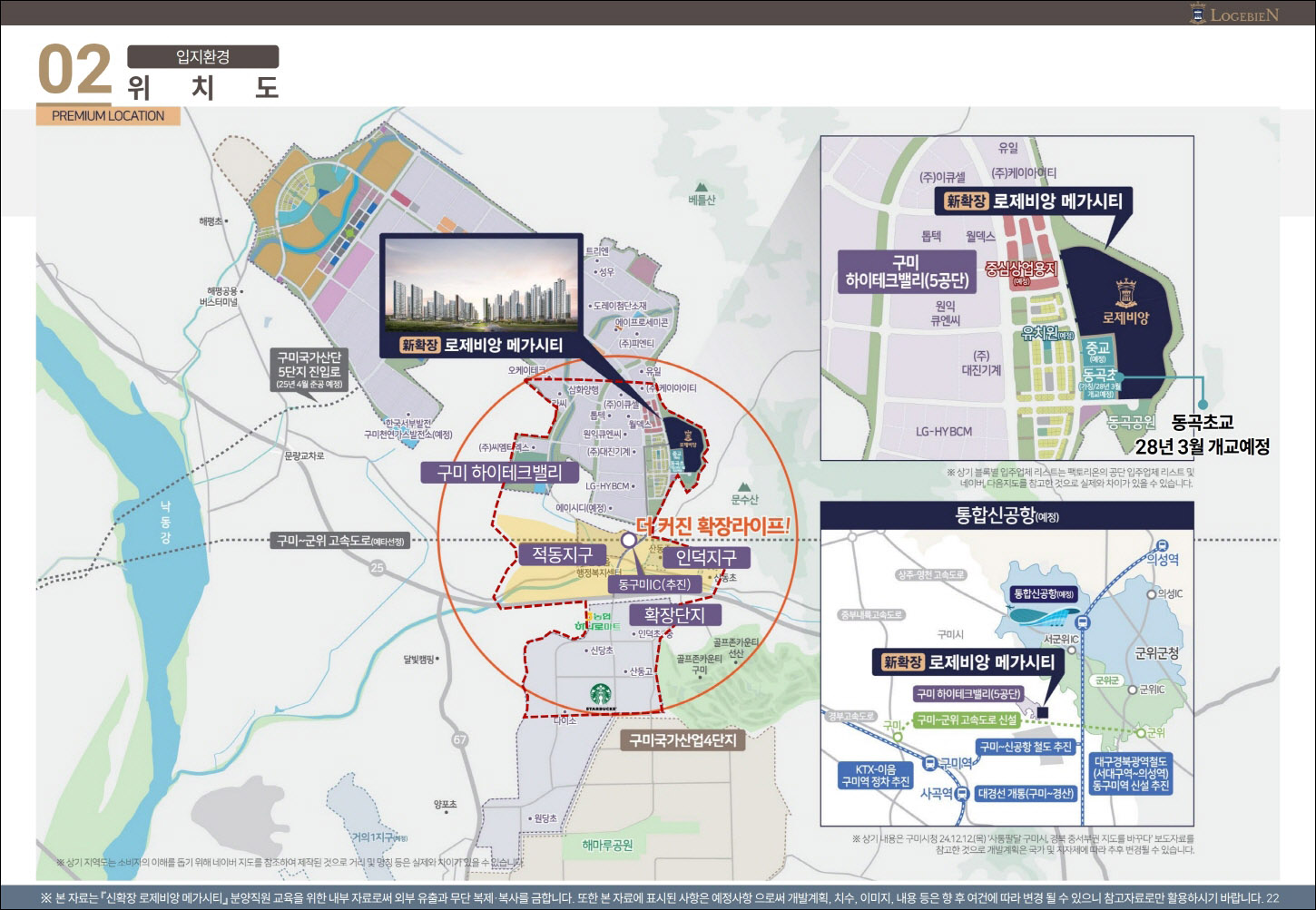Click the 구미 하이테크밸리(5공단) inset label
This screenshot has width=1316, height=910.
click(x=907, y=272)
